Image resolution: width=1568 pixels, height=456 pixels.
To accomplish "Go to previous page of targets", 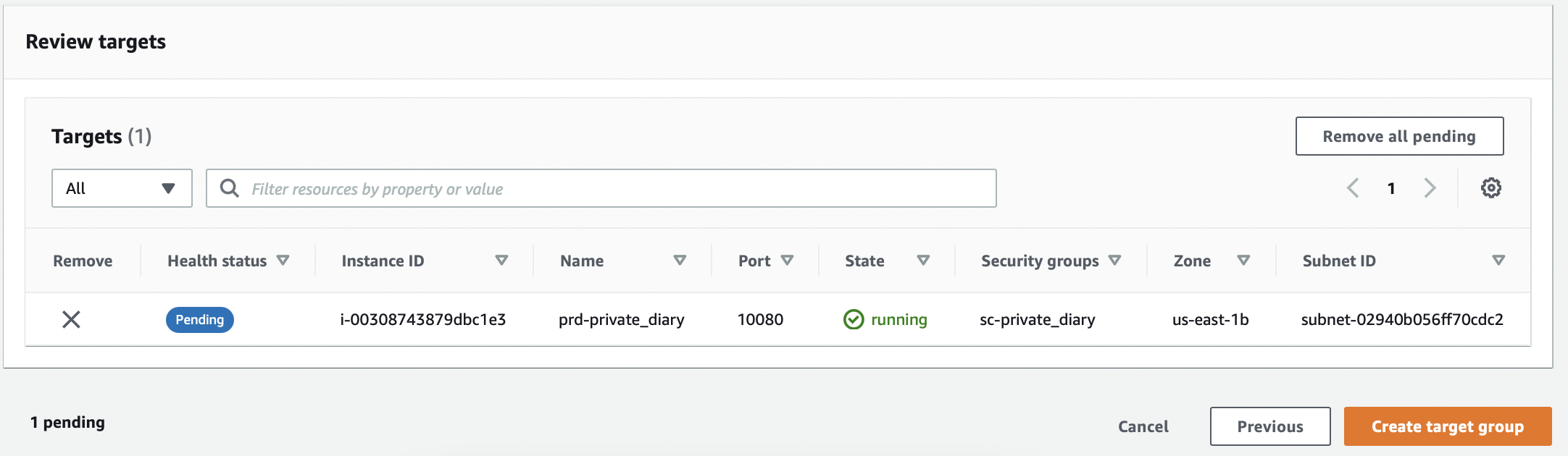I will point(1353,188).
